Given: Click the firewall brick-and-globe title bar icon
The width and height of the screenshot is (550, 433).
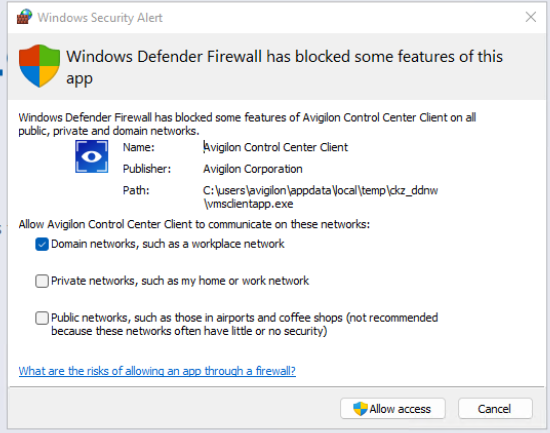Looking at the screenshot, I should pyautogui.click(x=24, y=17).
